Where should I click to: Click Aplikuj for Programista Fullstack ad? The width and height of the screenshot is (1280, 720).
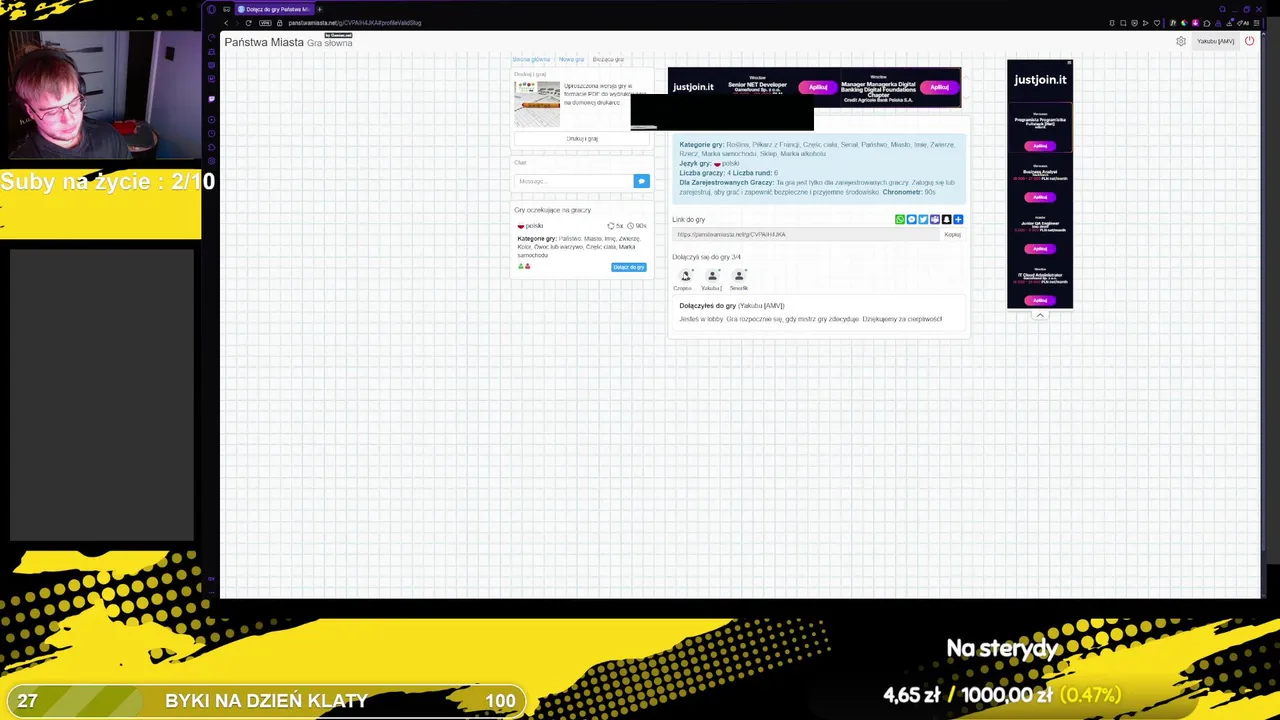(1040, 146)
